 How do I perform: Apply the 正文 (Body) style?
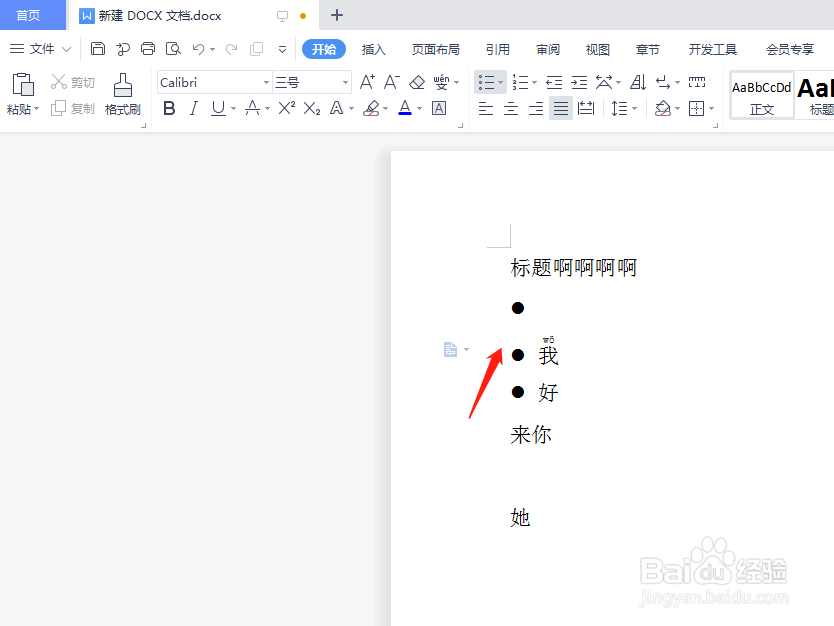tap(762, 95)
